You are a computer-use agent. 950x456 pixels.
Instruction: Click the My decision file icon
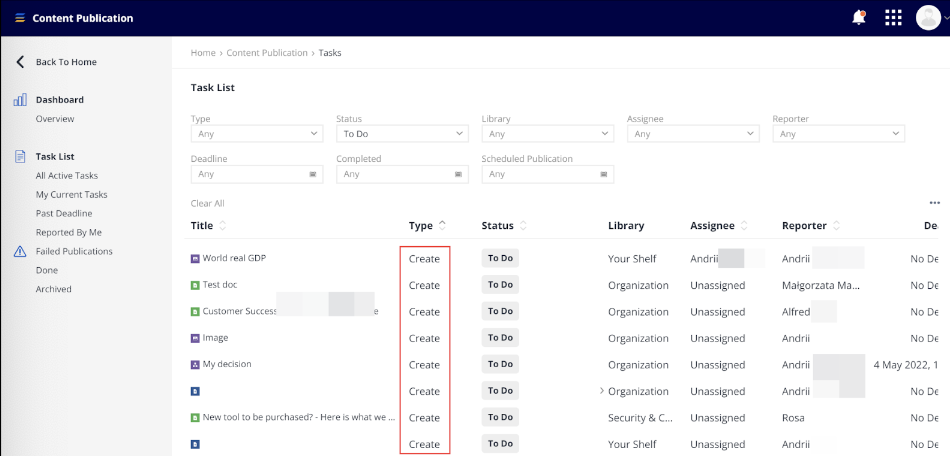[195, 365]
